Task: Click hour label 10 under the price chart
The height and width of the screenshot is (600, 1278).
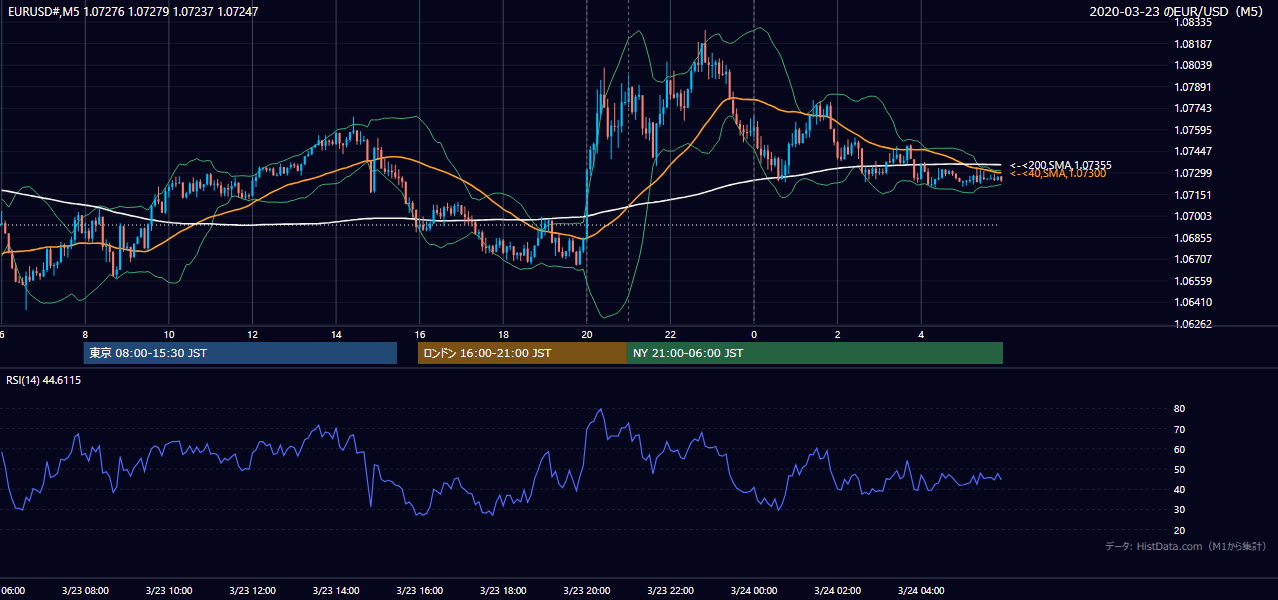Action: [169, 334]
